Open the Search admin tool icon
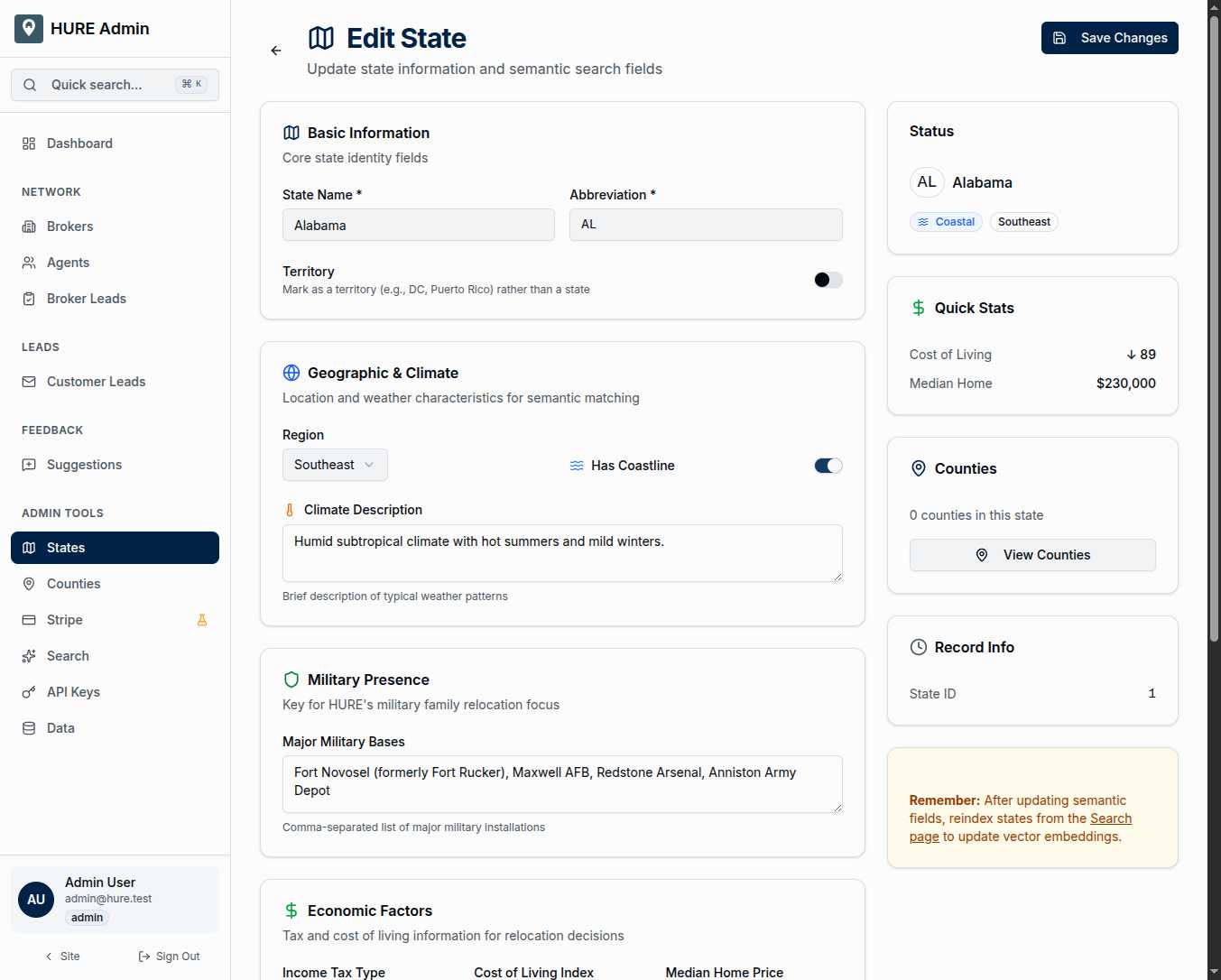The width and height of the screenshot is (1221, 980). 29,656
